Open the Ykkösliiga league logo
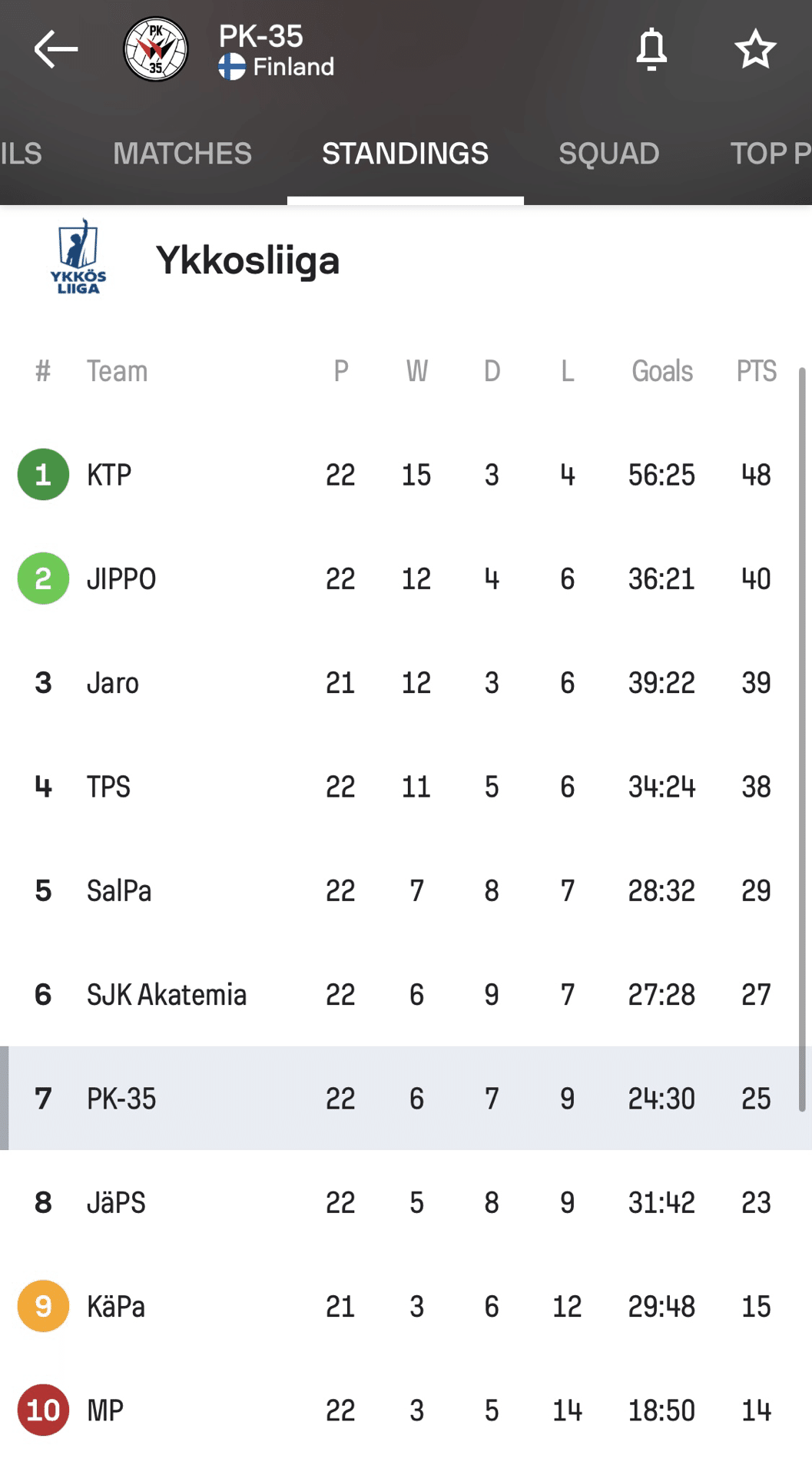This screenshot has width=812, height=1475. (78, 257)
